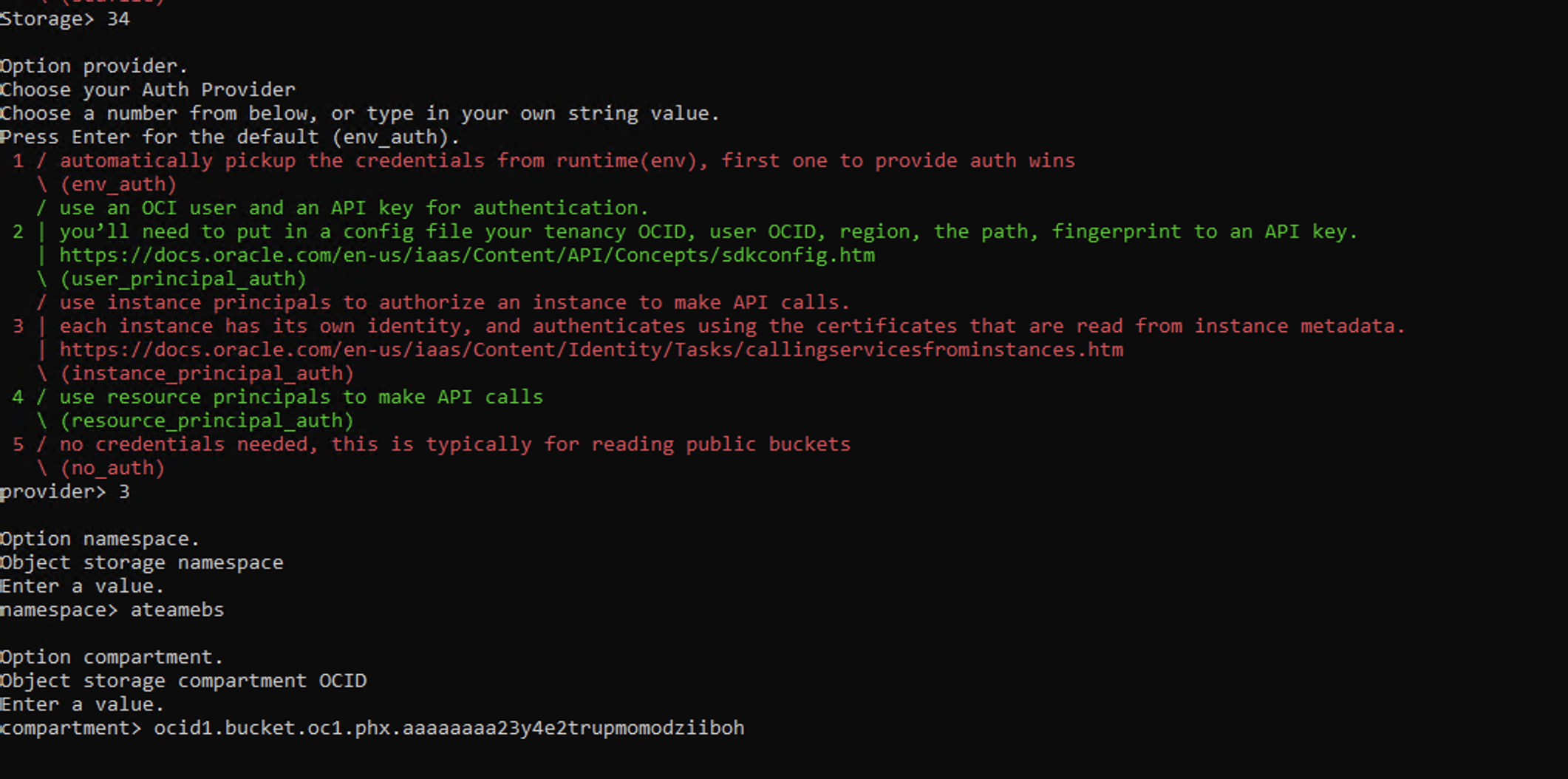Click the compartment OCID value being typed
The height and width of the screenshot is (779, 1568).
tap(449, 728)
